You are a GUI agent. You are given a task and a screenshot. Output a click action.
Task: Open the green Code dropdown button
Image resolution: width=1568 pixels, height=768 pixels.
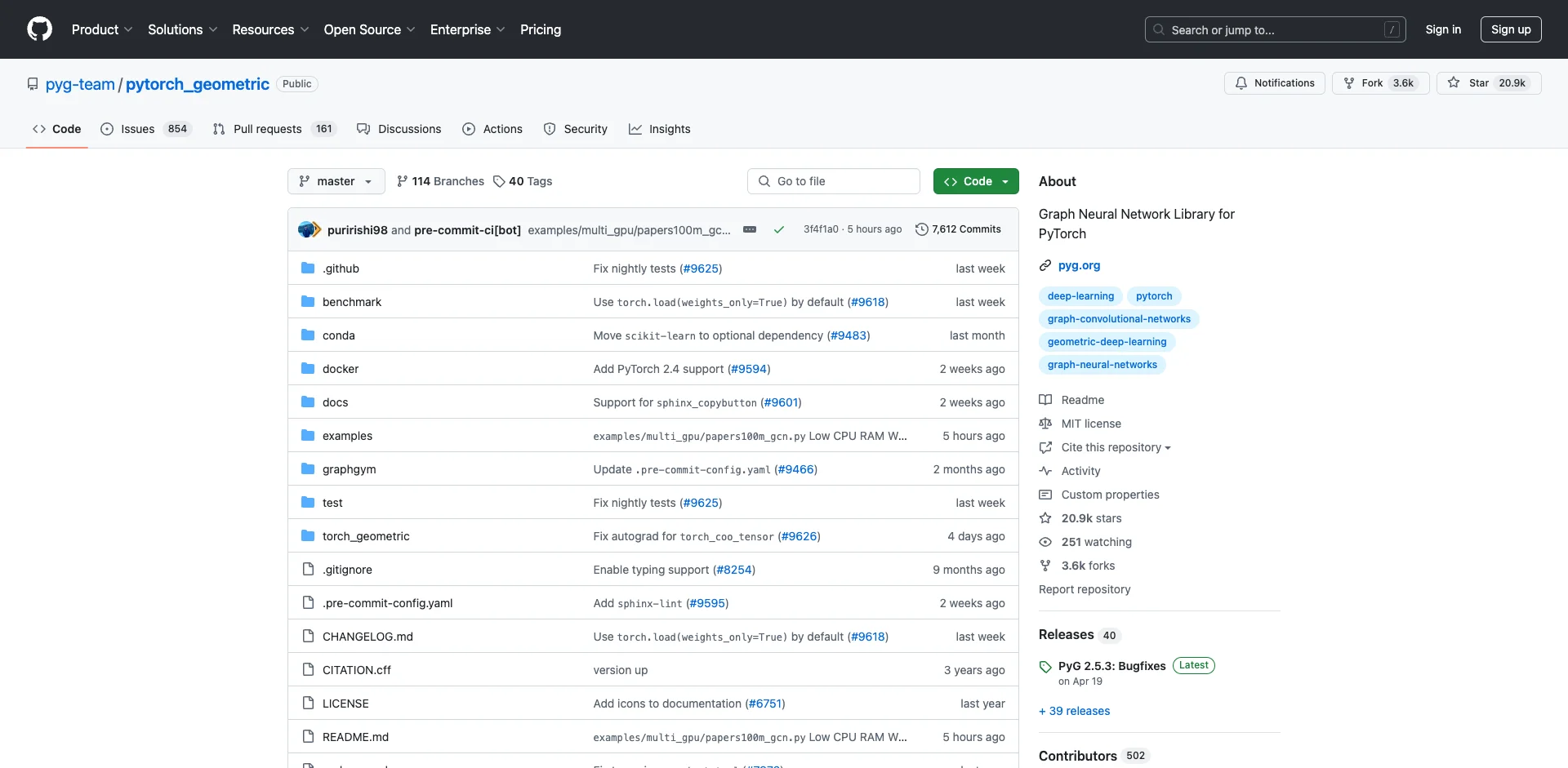[976, 181]
